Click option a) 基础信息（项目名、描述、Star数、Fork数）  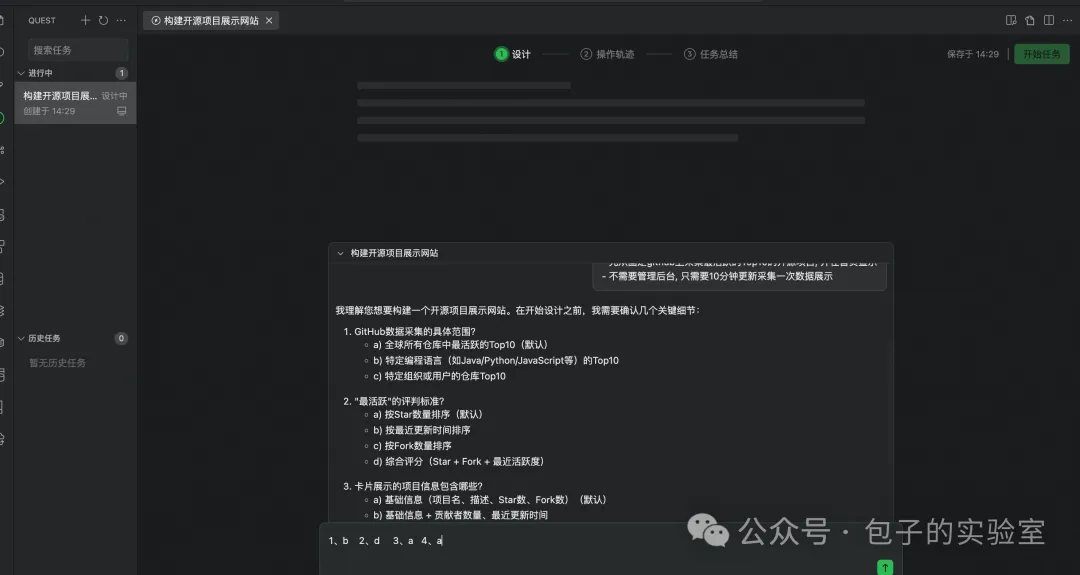(490, 500)
